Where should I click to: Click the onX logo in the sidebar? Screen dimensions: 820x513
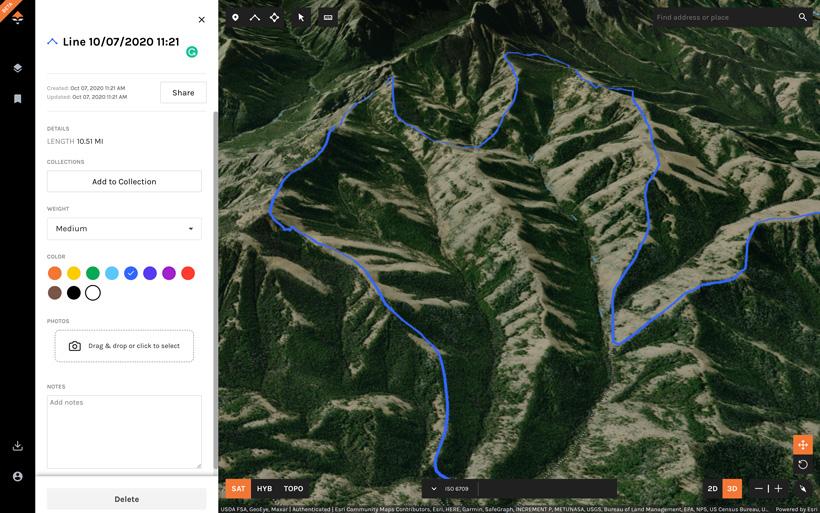click(x=17, y=17)
